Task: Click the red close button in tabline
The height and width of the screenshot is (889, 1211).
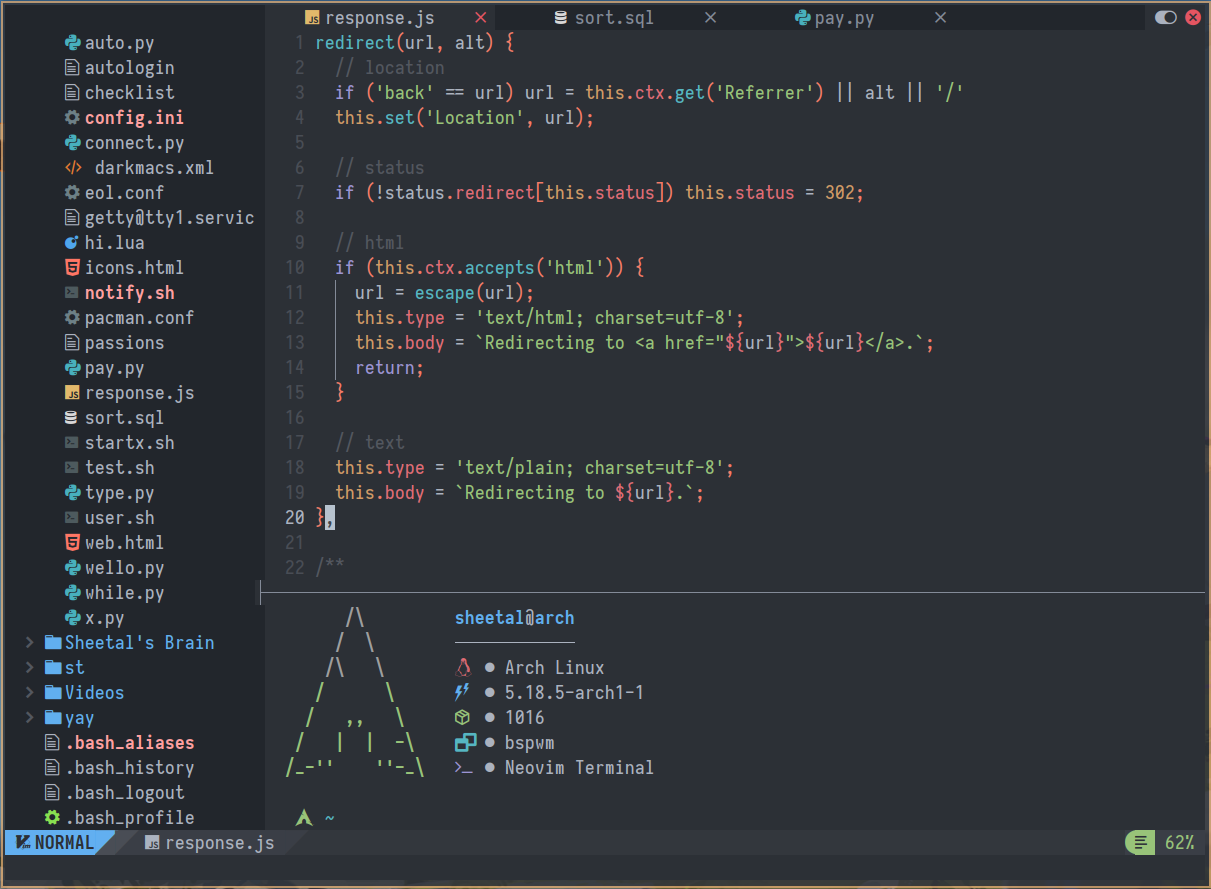Action: pyautogui.click(x=1192, y=17)
